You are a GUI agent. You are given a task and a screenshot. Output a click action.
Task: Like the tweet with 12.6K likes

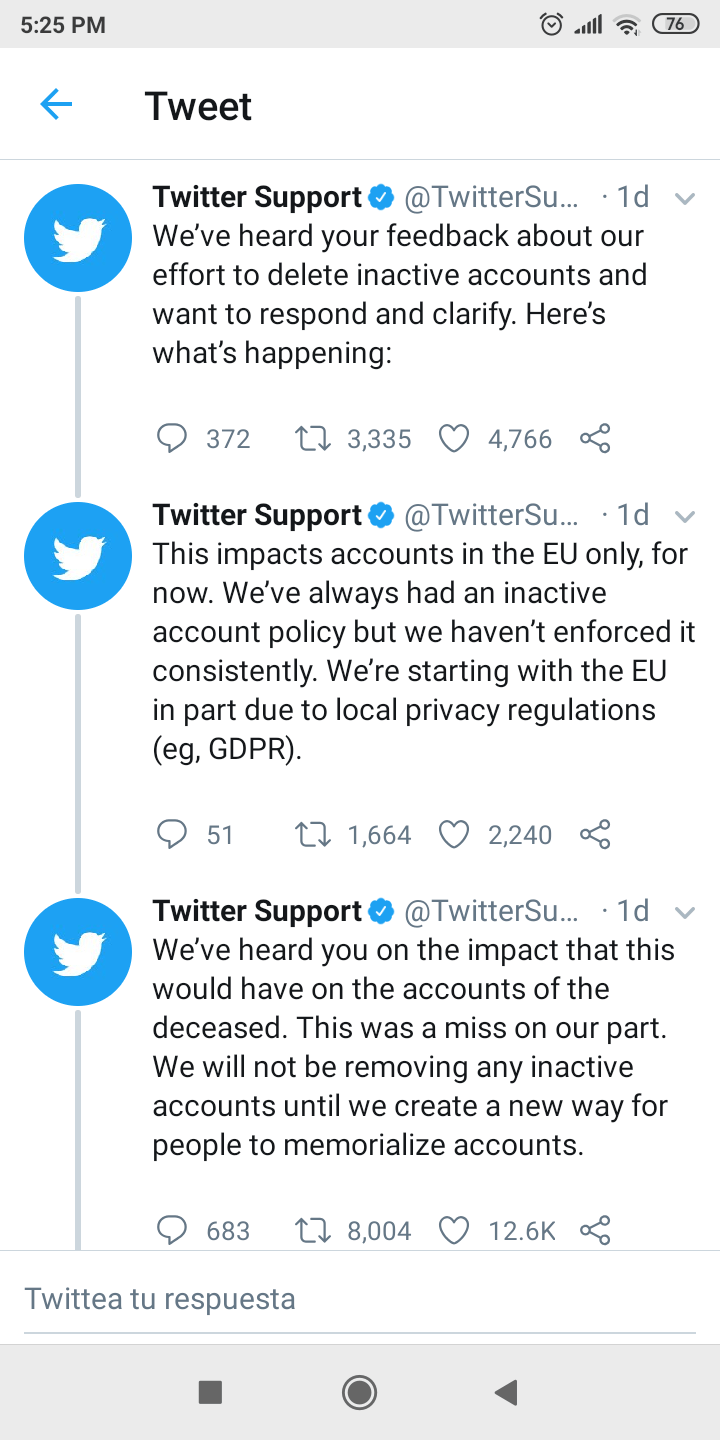click(455, 1230)
